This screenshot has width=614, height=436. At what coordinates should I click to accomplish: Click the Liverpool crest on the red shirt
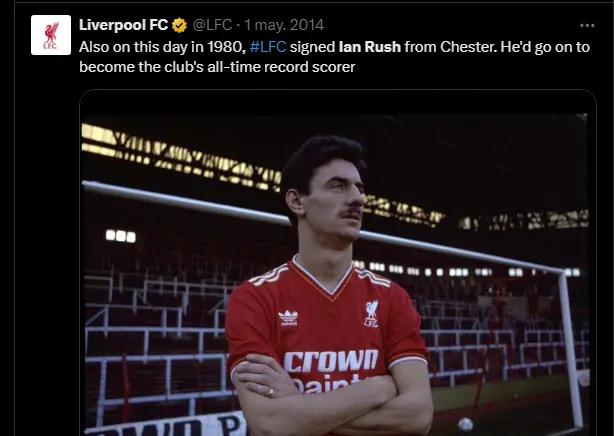(x=371, y=313)
